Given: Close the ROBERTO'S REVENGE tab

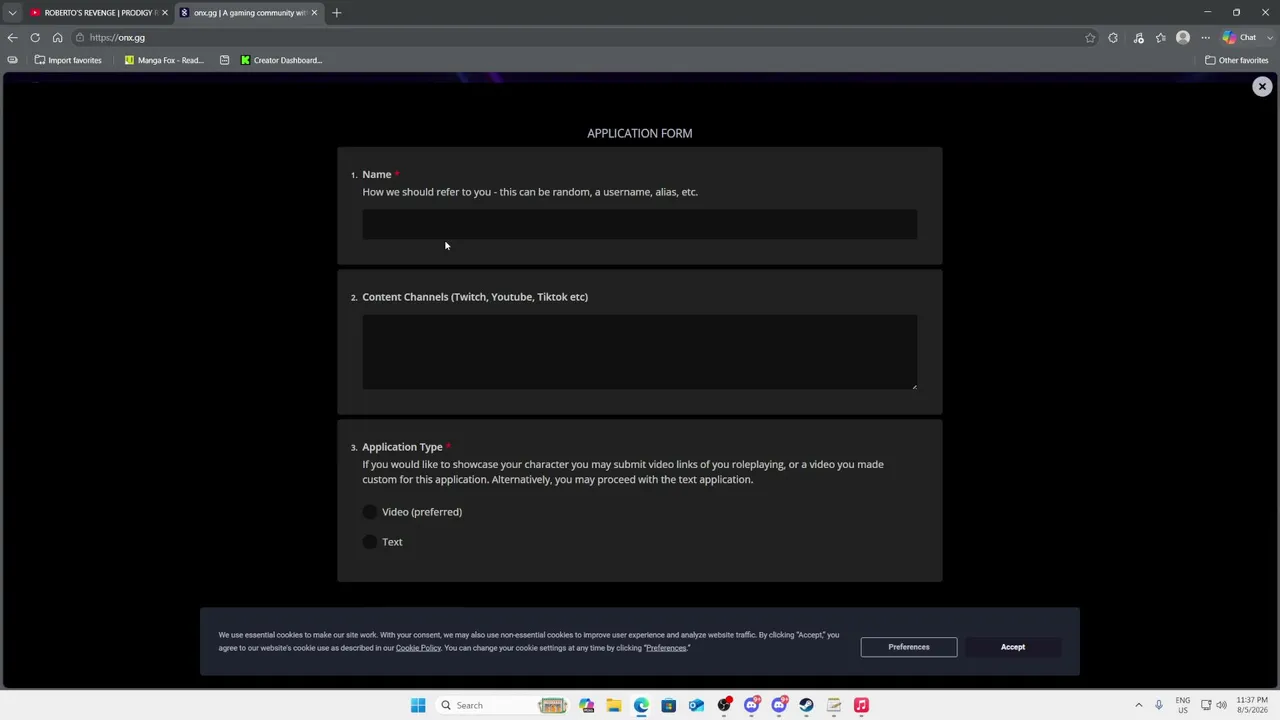Looking at the screenshot, I should (x=165, y=13).
